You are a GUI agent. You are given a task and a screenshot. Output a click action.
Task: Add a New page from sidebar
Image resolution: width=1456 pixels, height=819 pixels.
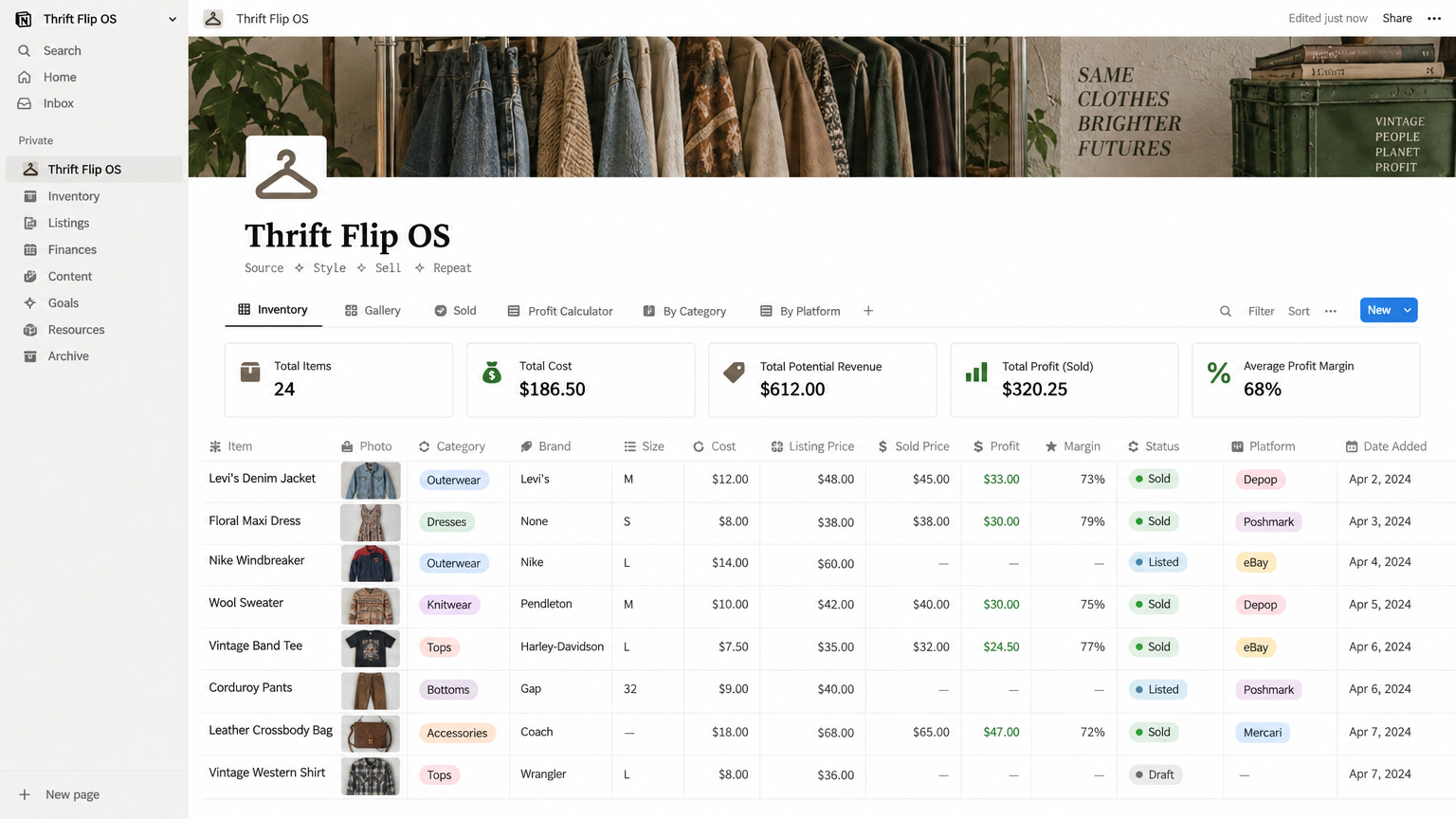(x=59, y=794)
